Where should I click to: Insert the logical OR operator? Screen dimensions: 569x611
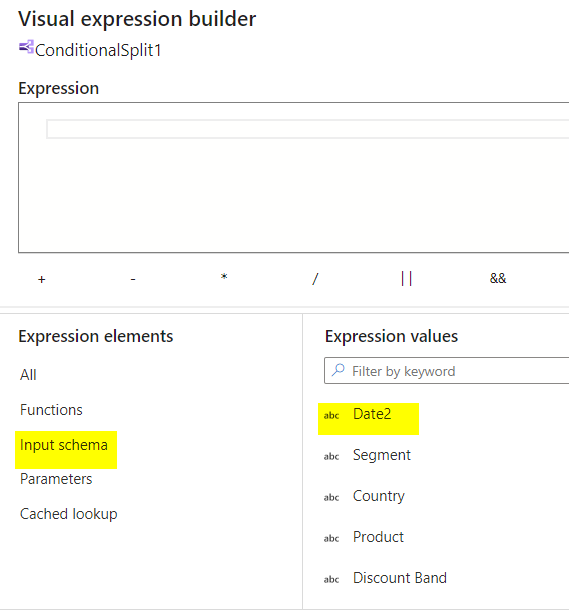(x=406, y=279)
